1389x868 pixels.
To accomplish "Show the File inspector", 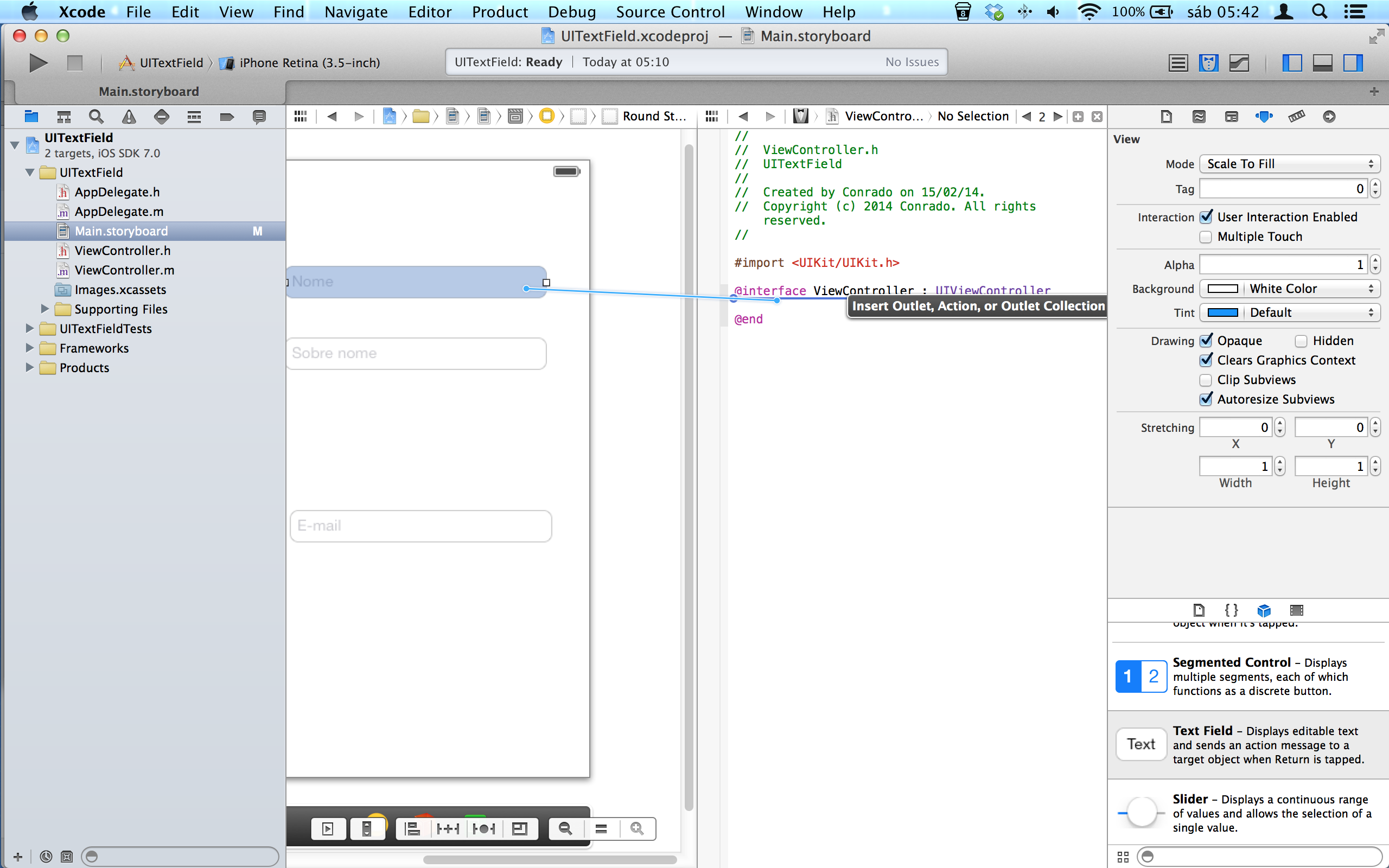I will (1165, 117).
